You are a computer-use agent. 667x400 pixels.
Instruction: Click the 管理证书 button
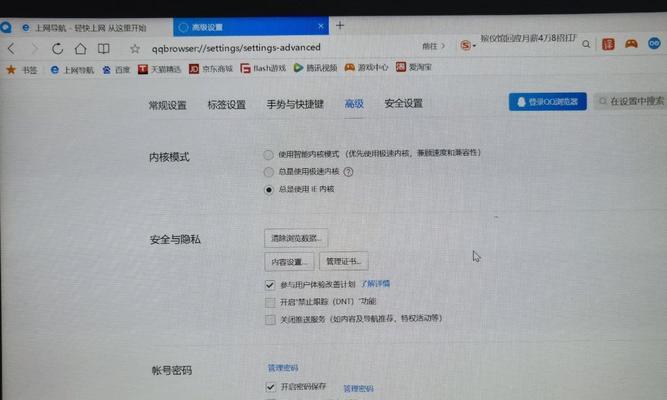coord(344,261)
